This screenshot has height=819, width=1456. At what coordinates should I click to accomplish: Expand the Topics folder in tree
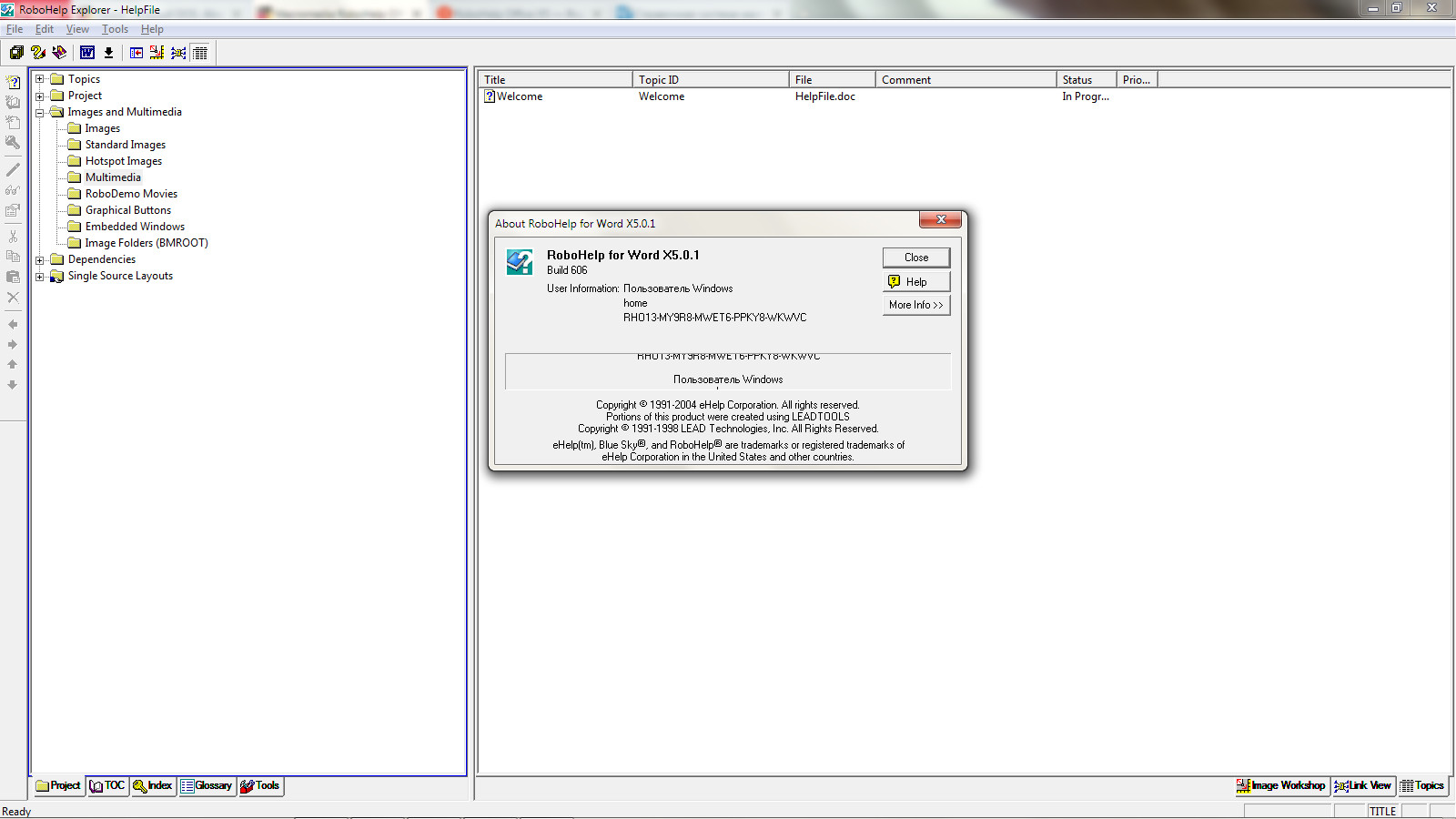(40, 79)
